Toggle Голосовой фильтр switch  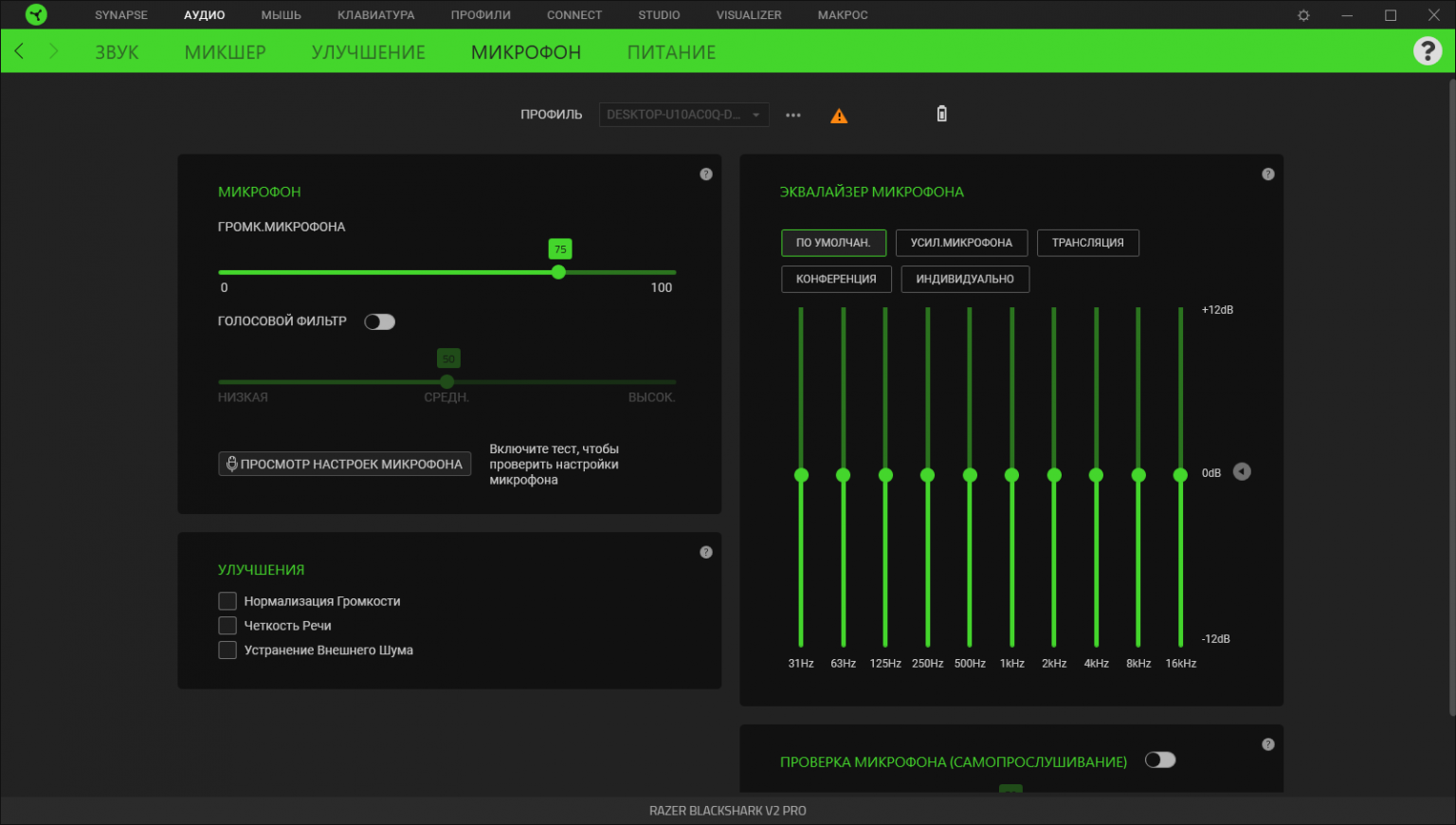tap(379, 321)
